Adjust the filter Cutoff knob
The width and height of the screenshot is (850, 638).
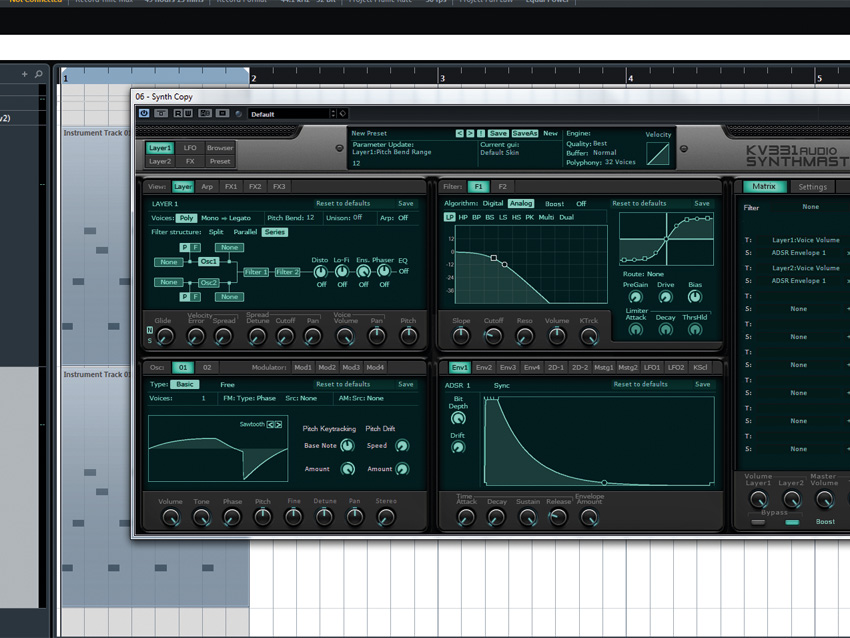tap(493, 336)
